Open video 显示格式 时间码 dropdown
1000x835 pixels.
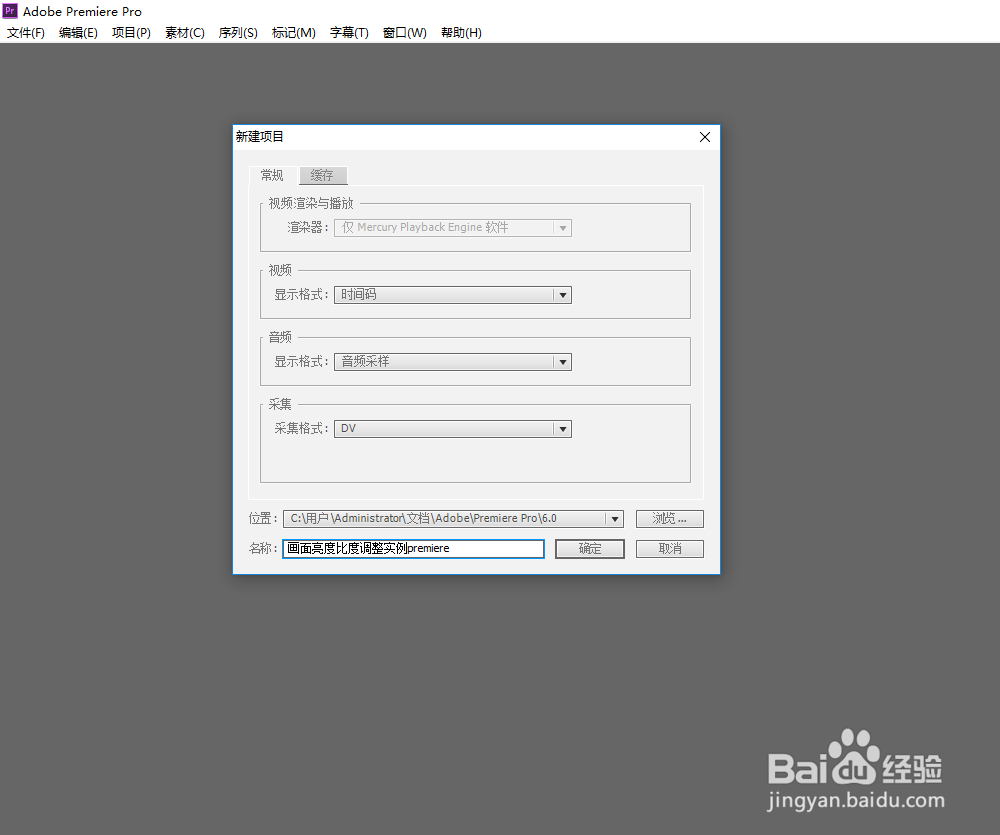point(453,295)
